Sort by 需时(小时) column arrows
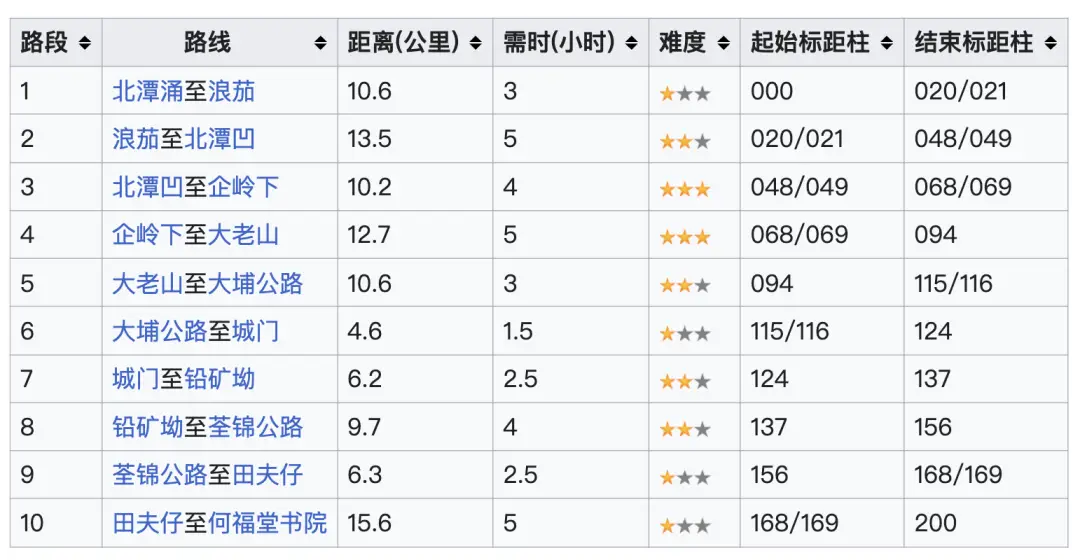The image size is (1080, 560). tap(631, 43)
